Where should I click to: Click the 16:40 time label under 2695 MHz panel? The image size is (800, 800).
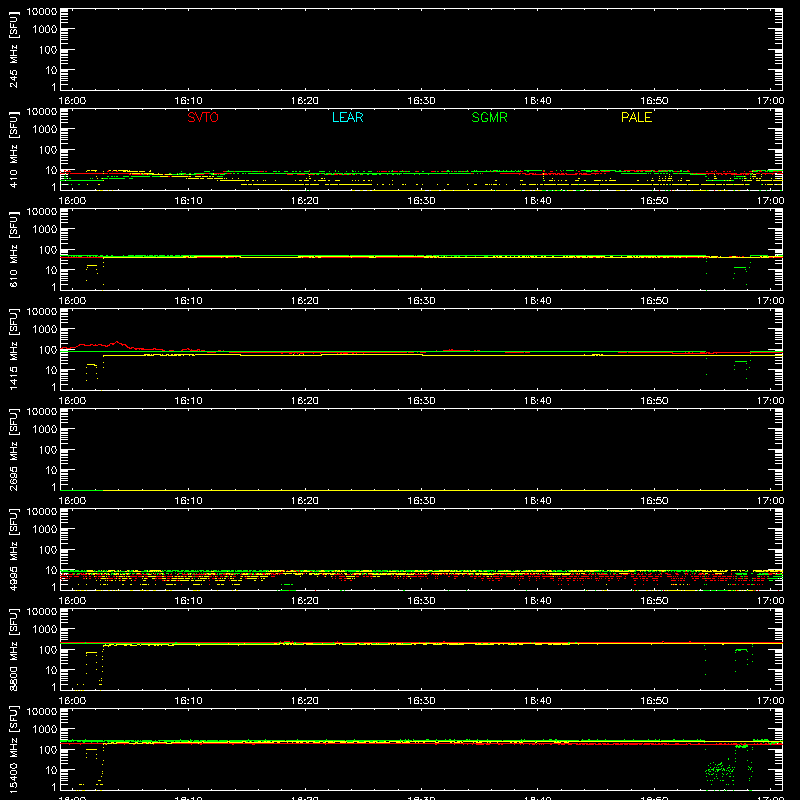538,501
